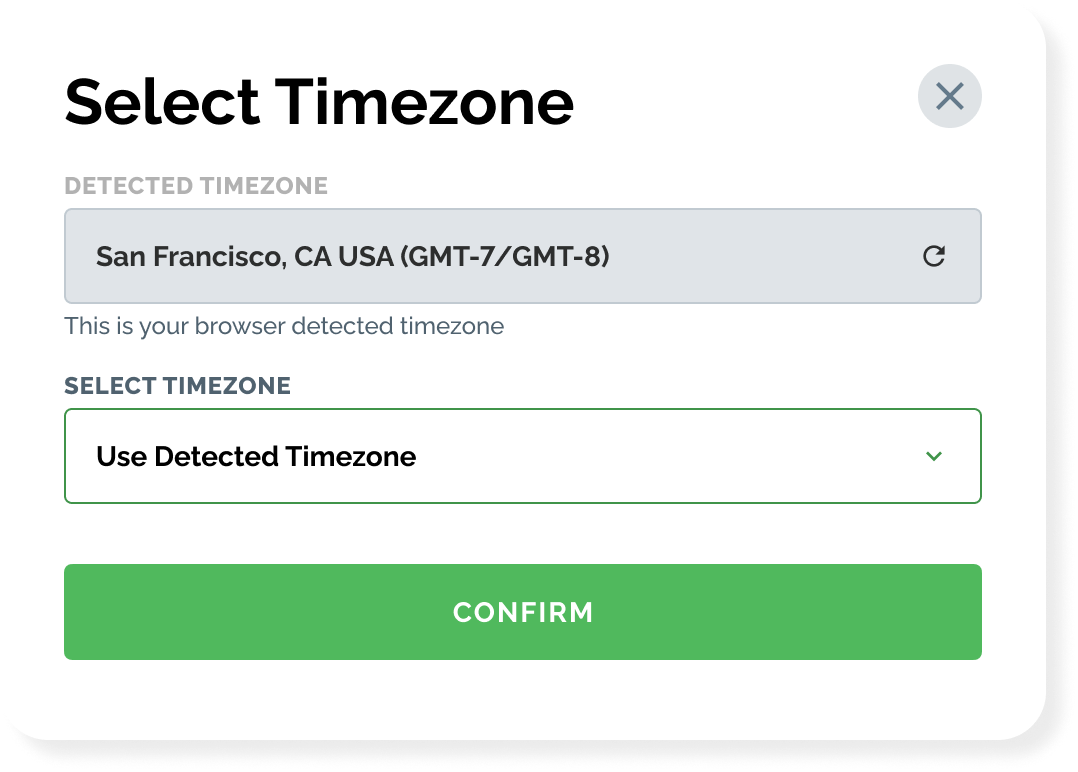1078x772 pixels.
Task: Close the Select Timezone dialog
Action: coord(949,96)
